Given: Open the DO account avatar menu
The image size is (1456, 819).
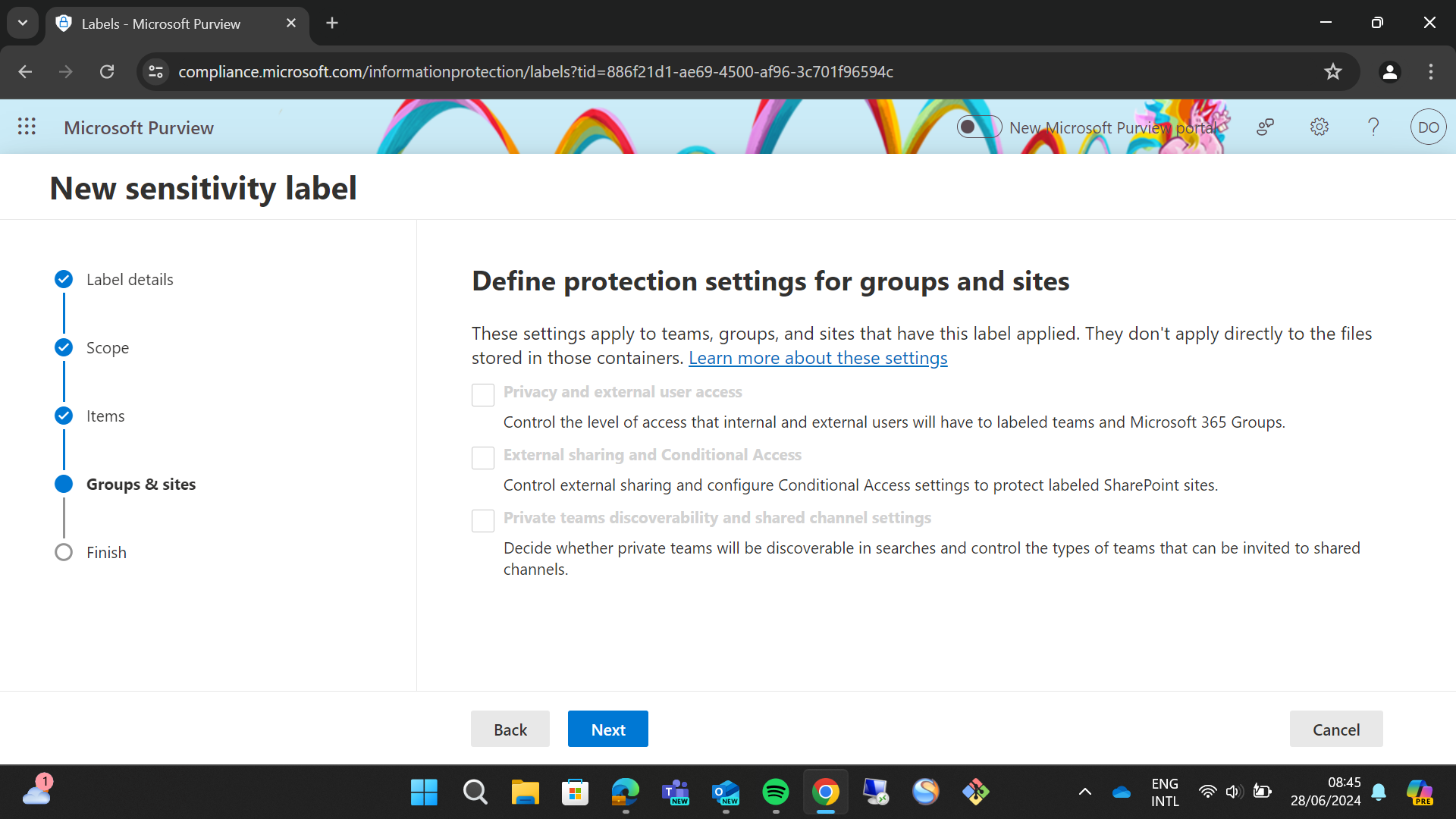Looking at the screenshot, I should pyautogui.click(x=1428, y=127).
